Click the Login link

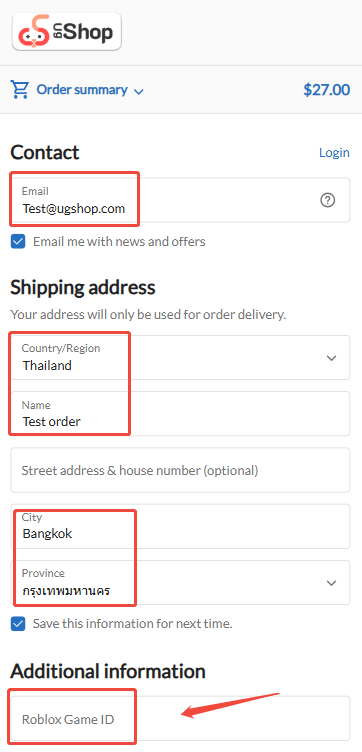click(x=334, y=153)
